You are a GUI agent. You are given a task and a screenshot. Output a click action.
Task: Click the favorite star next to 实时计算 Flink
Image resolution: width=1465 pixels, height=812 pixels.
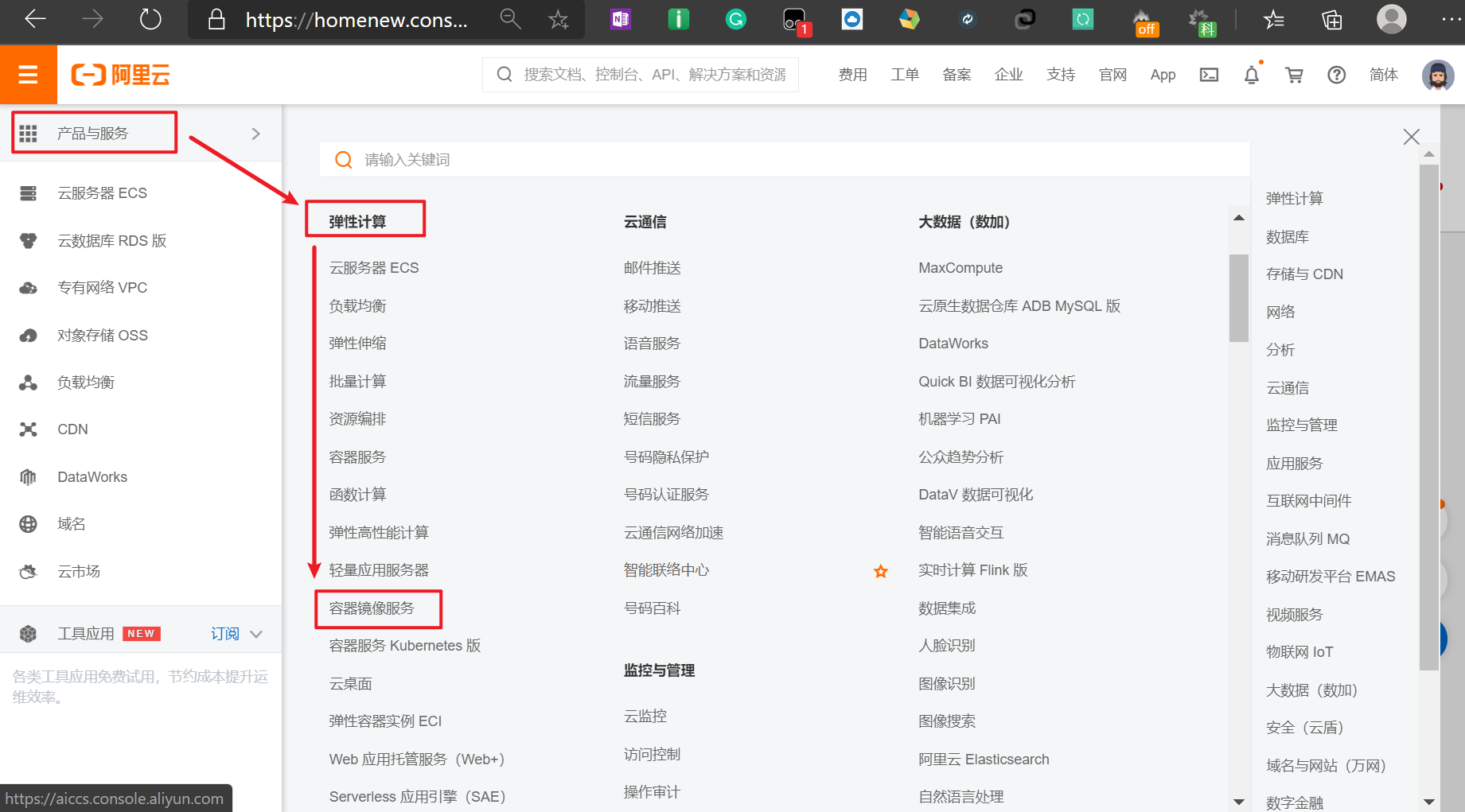pos(881,571)
